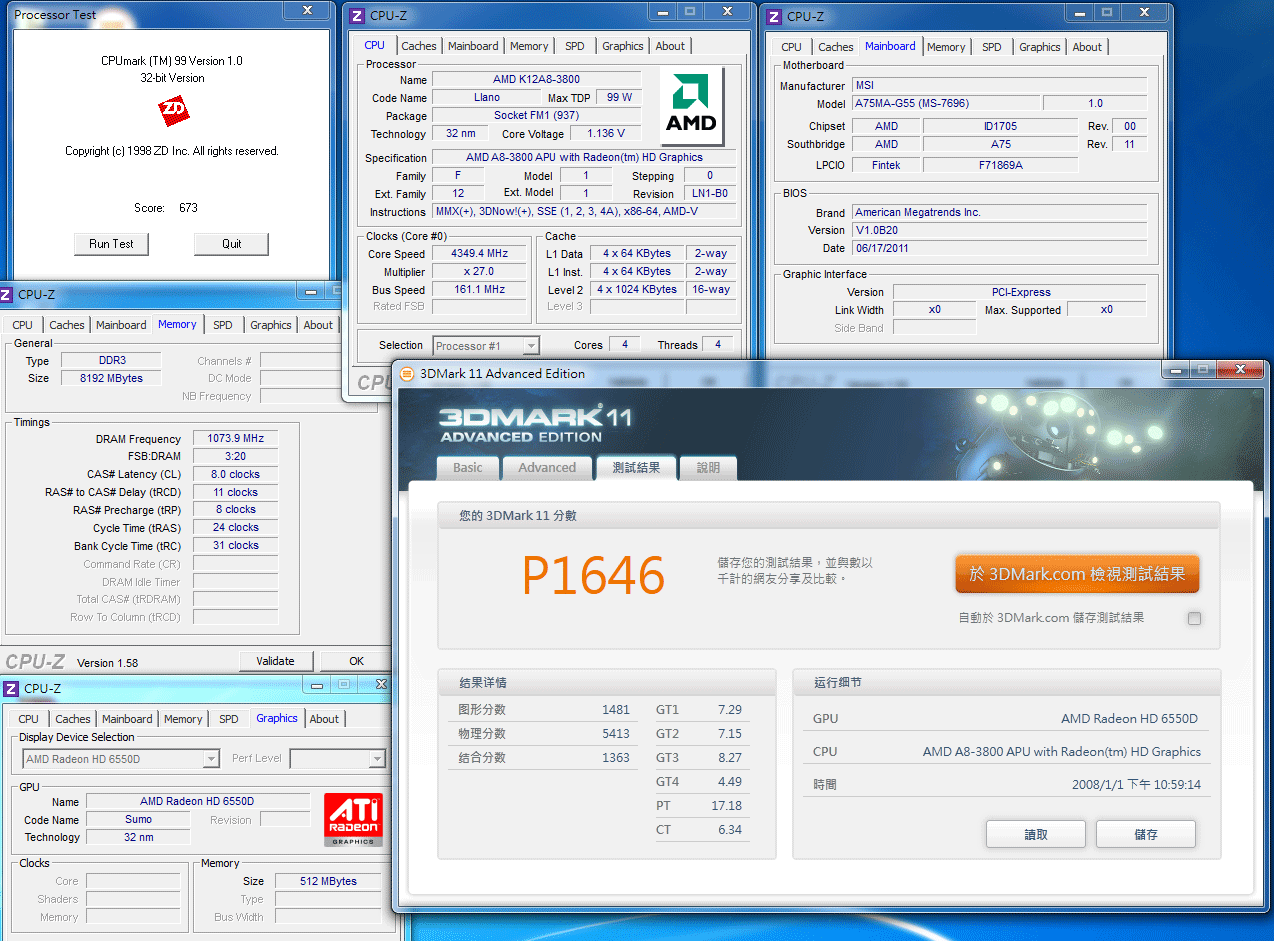Click the Southbridge A75 field
Screen dimensions: 1274x941
pos(1000,145)
